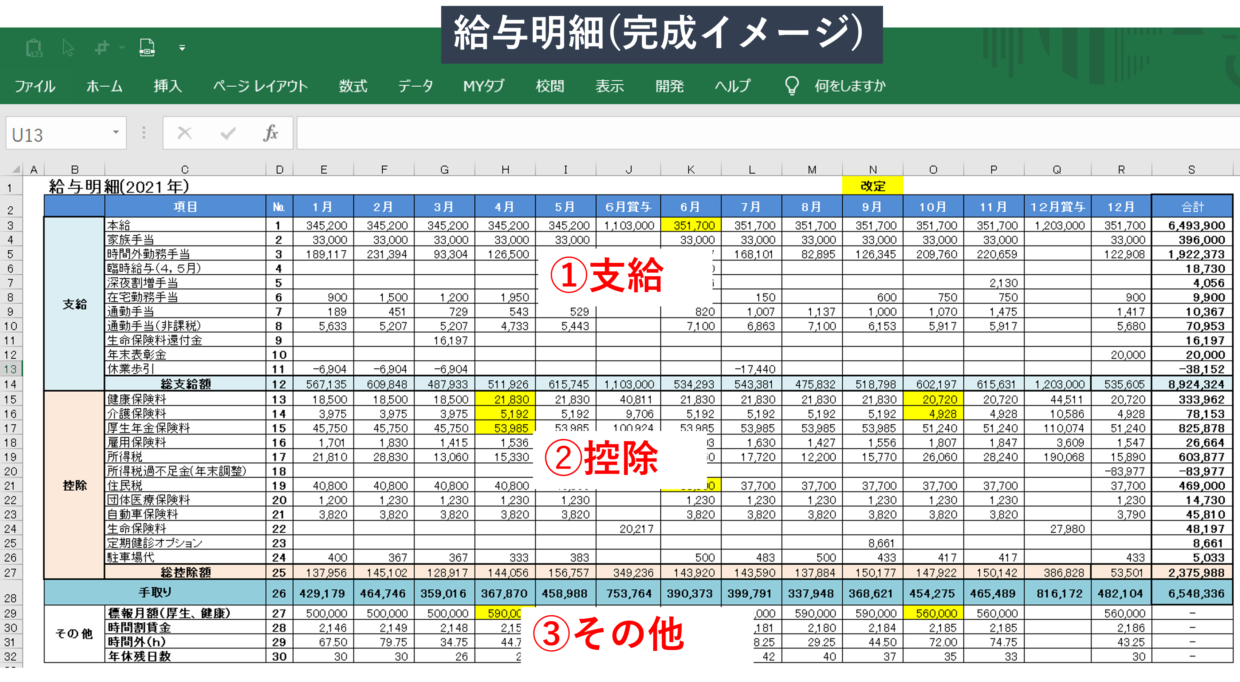Viewport: 1240px width, 682px height.
Task: Open Customize Quick Access Toolbar dropdown
Action: coord(182,47)
